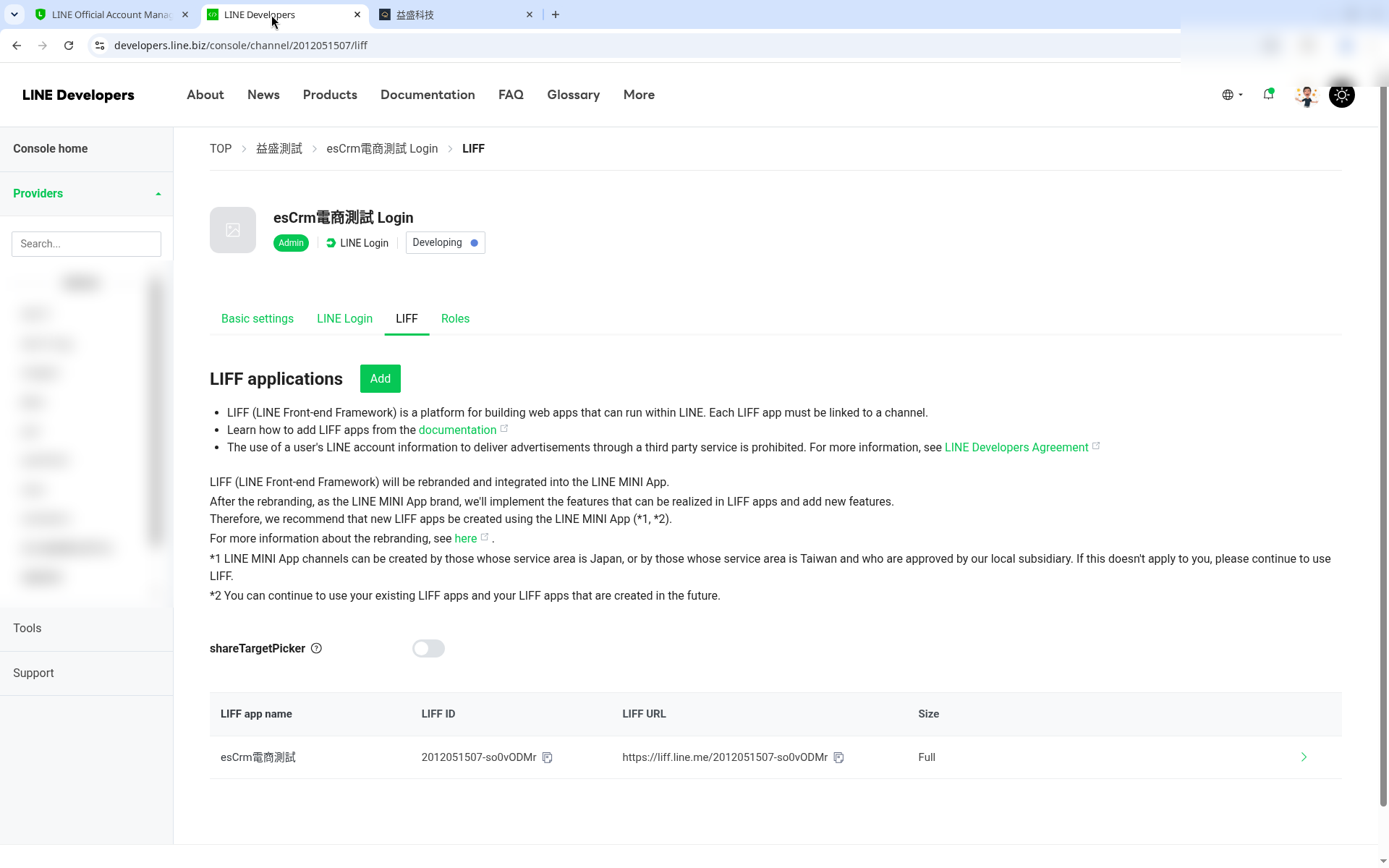Copy the LIFF URL to clipboard
1389x868 pixels.
pyautogui.click(x=838, y=757)
